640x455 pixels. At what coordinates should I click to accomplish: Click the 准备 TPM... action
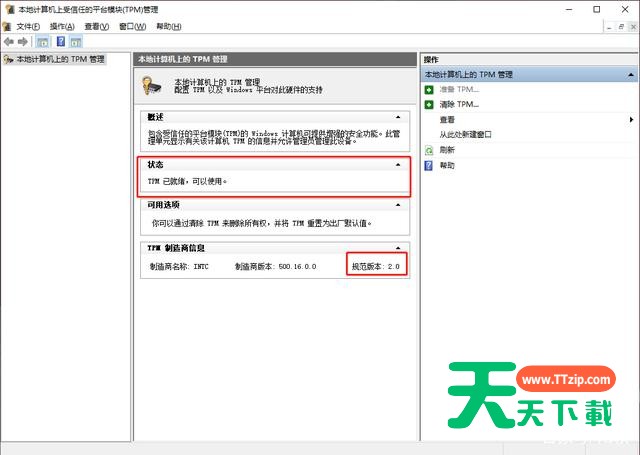(459, 89)
